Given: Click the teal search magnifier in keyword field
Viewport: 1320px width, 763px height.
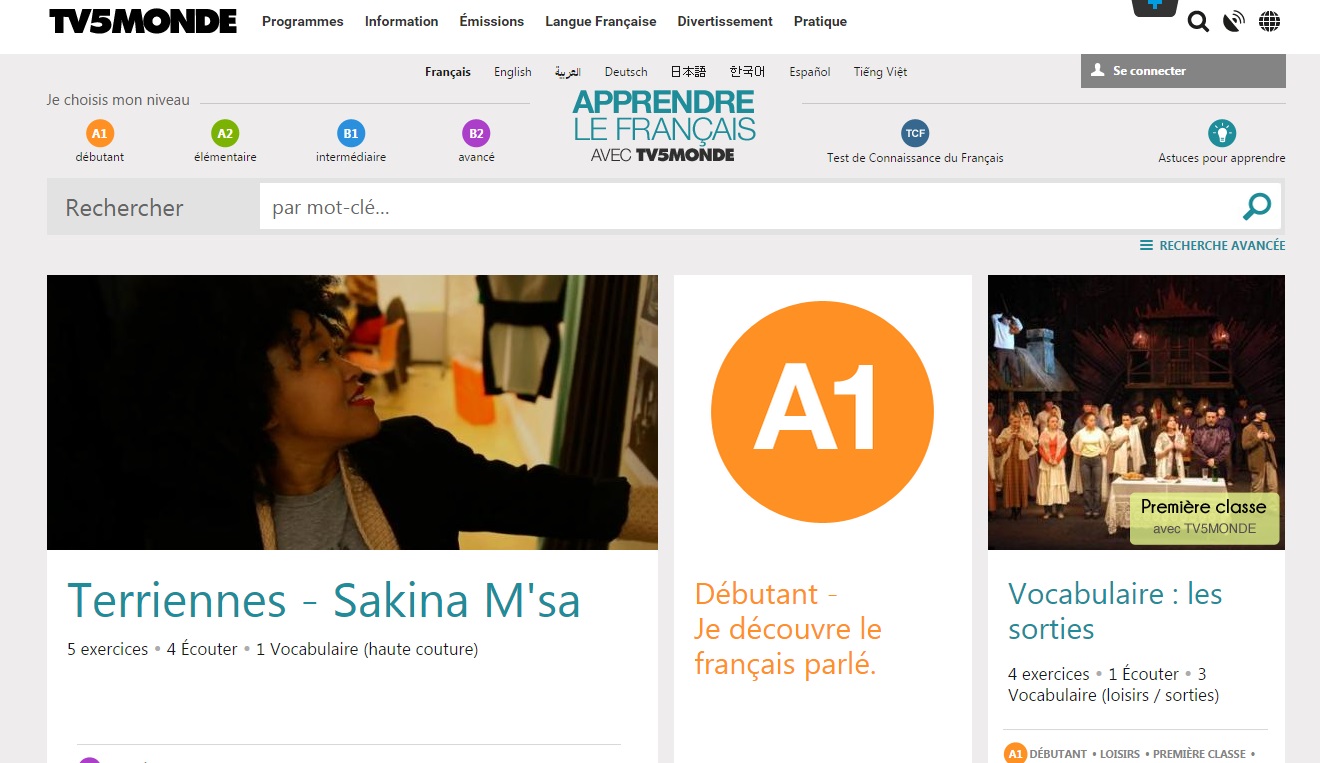Looking at the screenshot, I should coord(1257,206).
